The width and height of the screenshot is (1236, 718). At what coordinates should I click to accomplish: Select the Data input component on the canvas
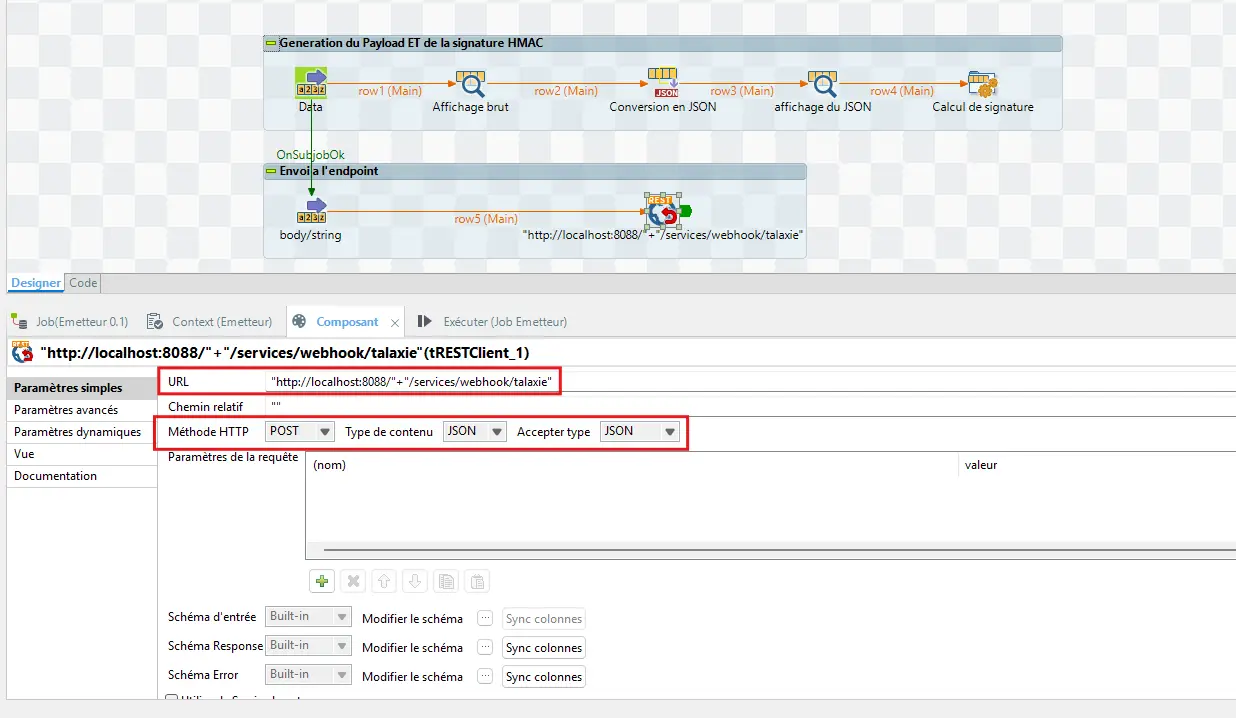[310, 84]
